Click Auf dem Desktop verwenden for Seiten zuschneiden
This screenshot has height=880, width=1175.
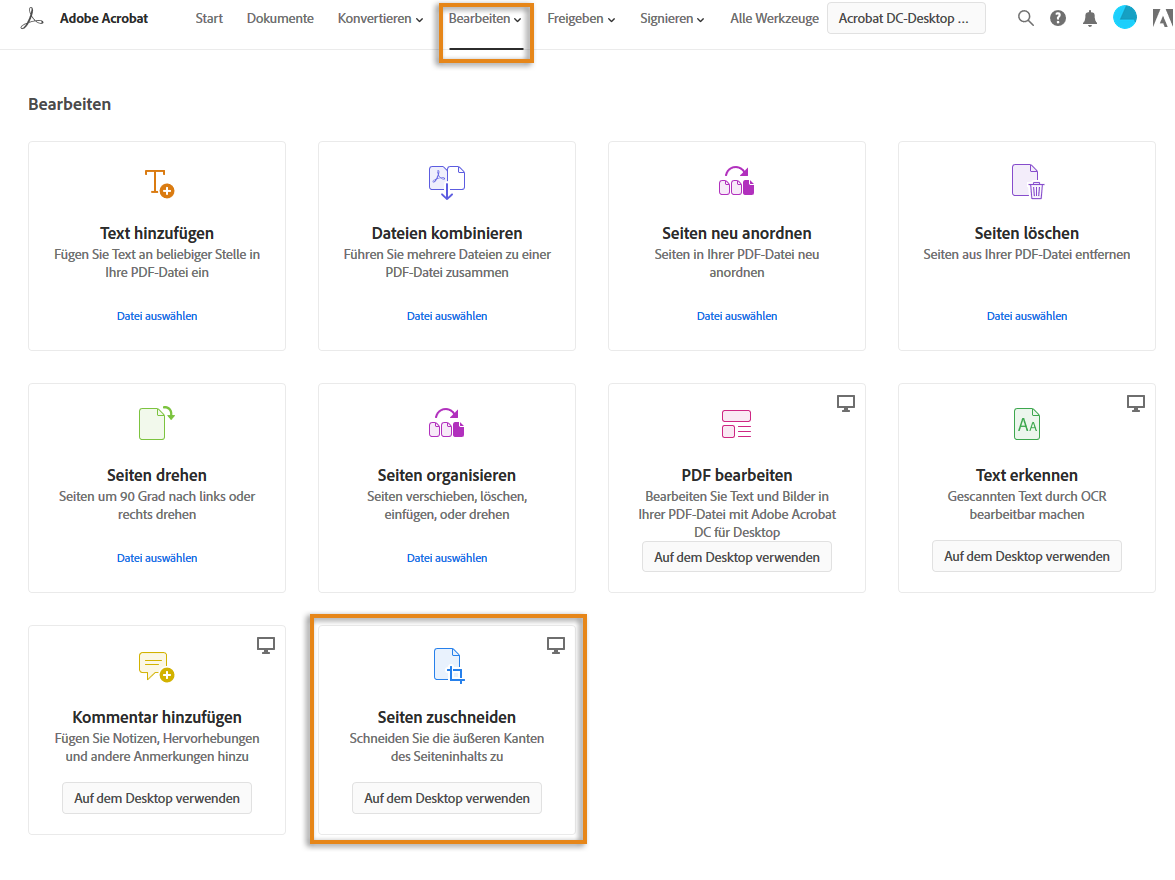(x=446, y=798)
